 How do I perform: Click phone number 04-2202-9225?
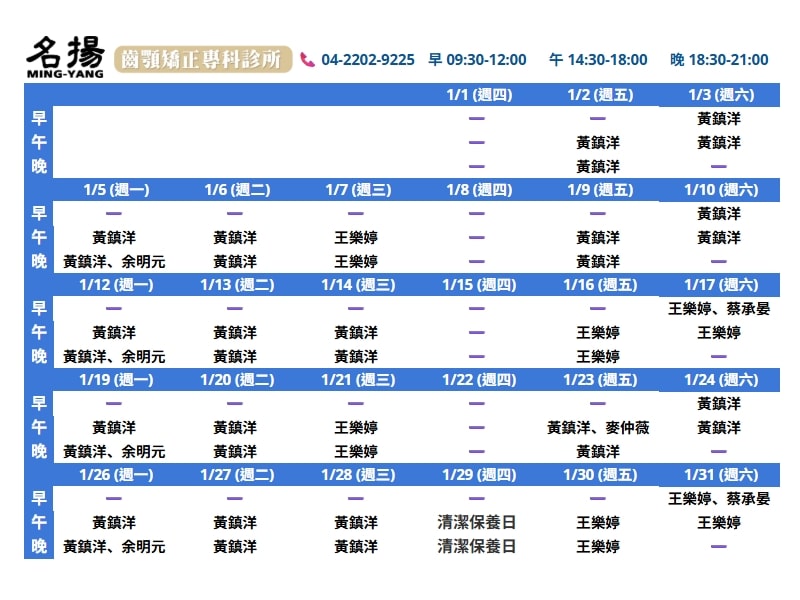click(369, 60)
